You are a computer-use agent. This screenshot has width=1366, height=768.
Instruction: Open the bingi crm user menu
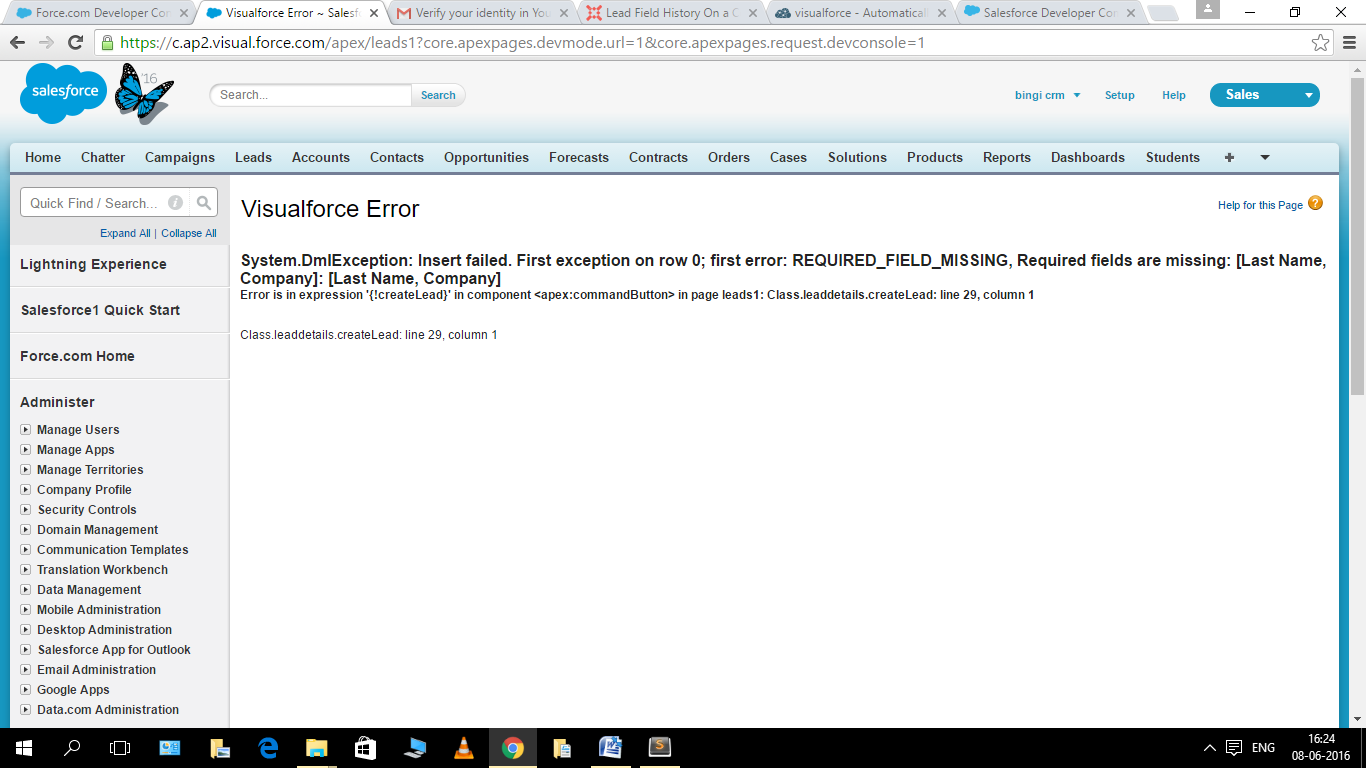[1047, 95]
